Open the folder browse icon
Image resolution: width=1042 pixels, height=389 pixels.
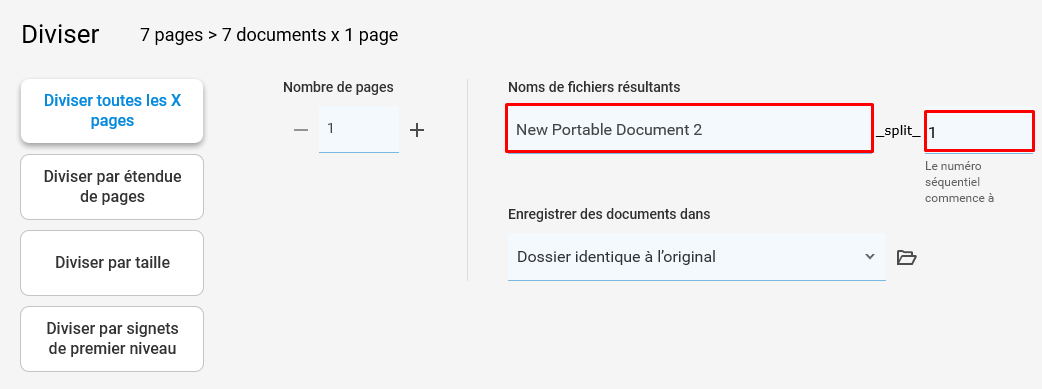point(906,257)
